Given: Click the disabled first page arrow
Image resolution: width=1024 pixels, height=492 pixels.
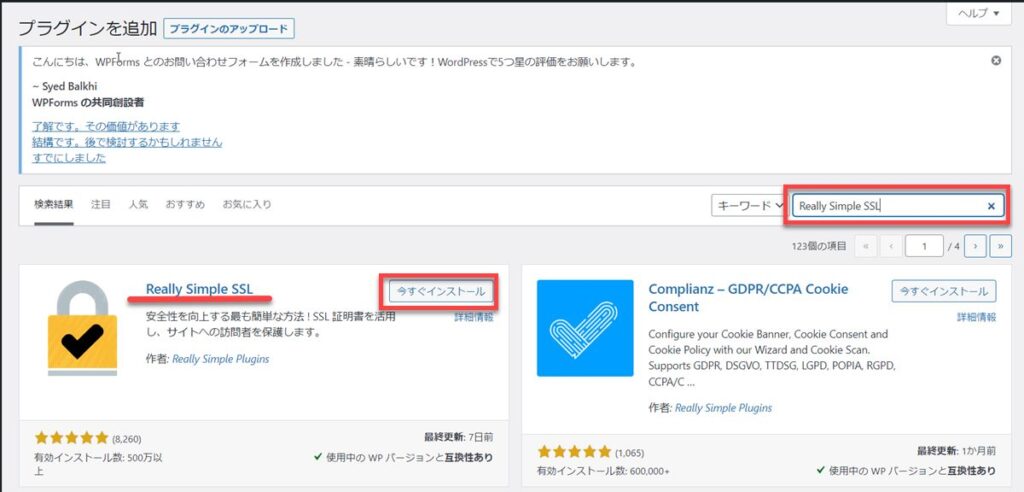Looking at the screenshot, I should pos(866,246).
